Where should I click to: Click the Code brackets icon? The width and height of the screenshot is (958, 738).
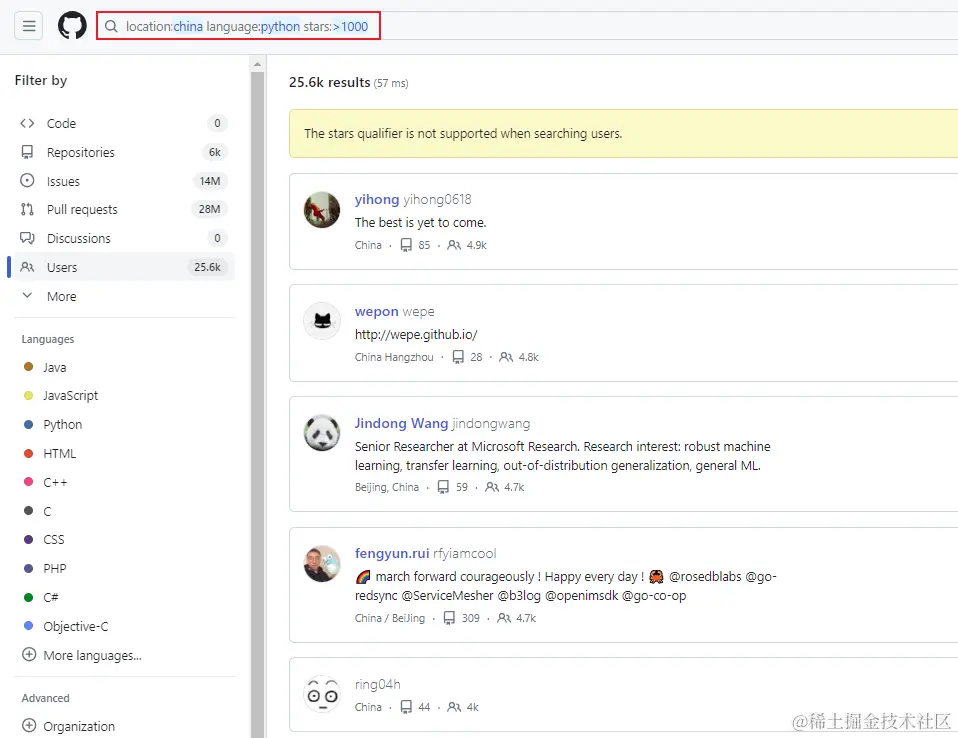[x=27, y=123]
